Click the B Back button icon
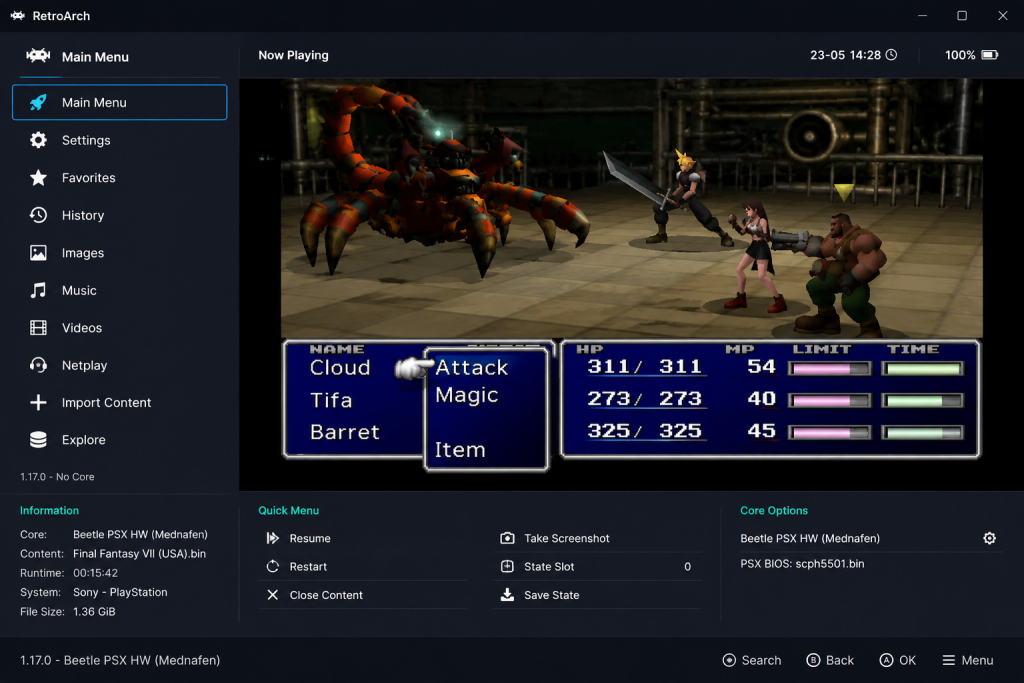Screen dimensions: 1024x683 813,660
